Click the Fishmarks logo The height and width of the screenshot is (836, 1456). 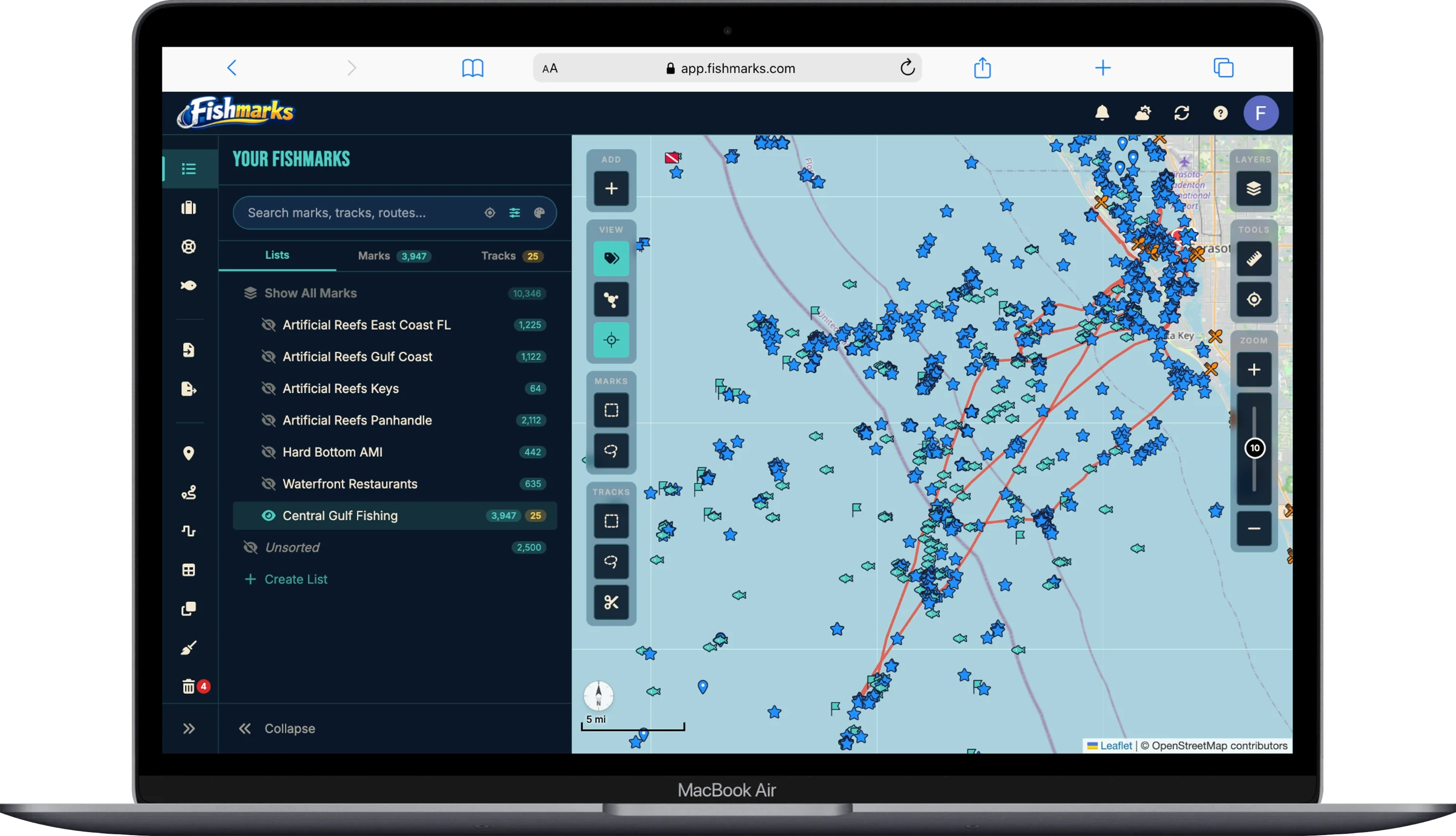tap(236, 112)
